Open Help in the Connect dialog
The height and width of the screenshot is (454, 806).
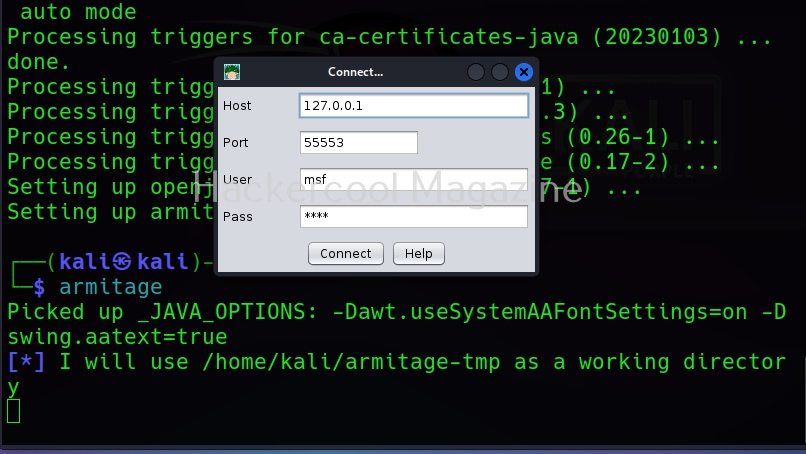(x=418, y=253)
